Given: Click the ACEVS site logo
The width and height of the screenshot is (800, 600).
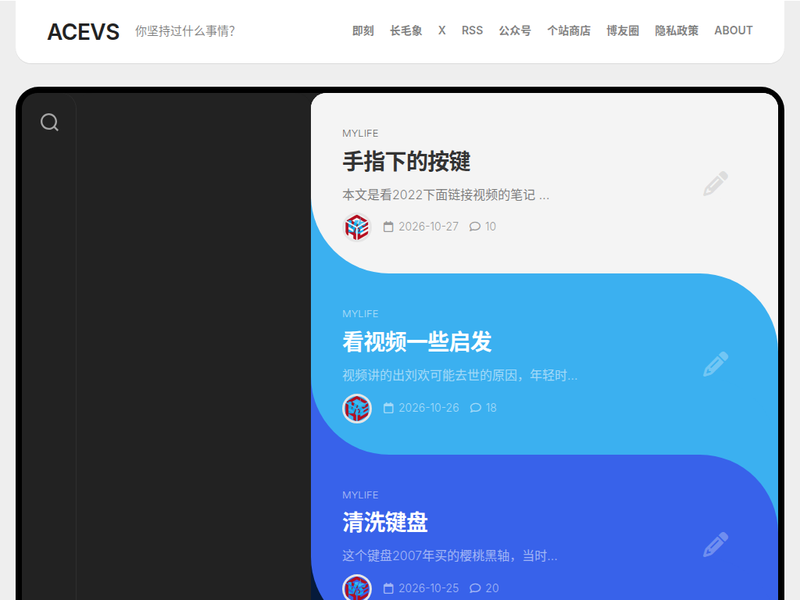Looking at the screenshot, I should [83, 32].
